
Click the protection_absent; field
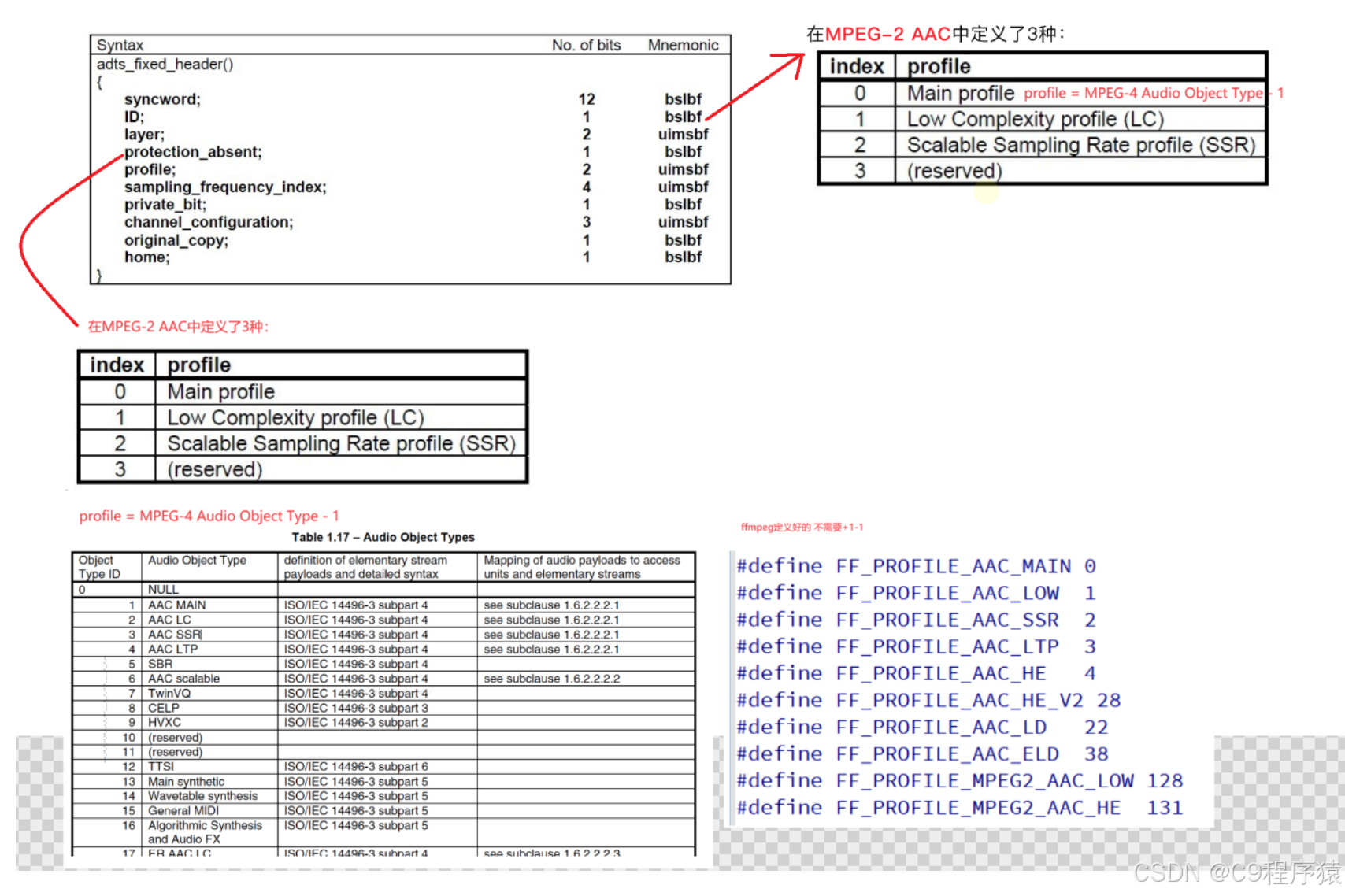(193, 152)
